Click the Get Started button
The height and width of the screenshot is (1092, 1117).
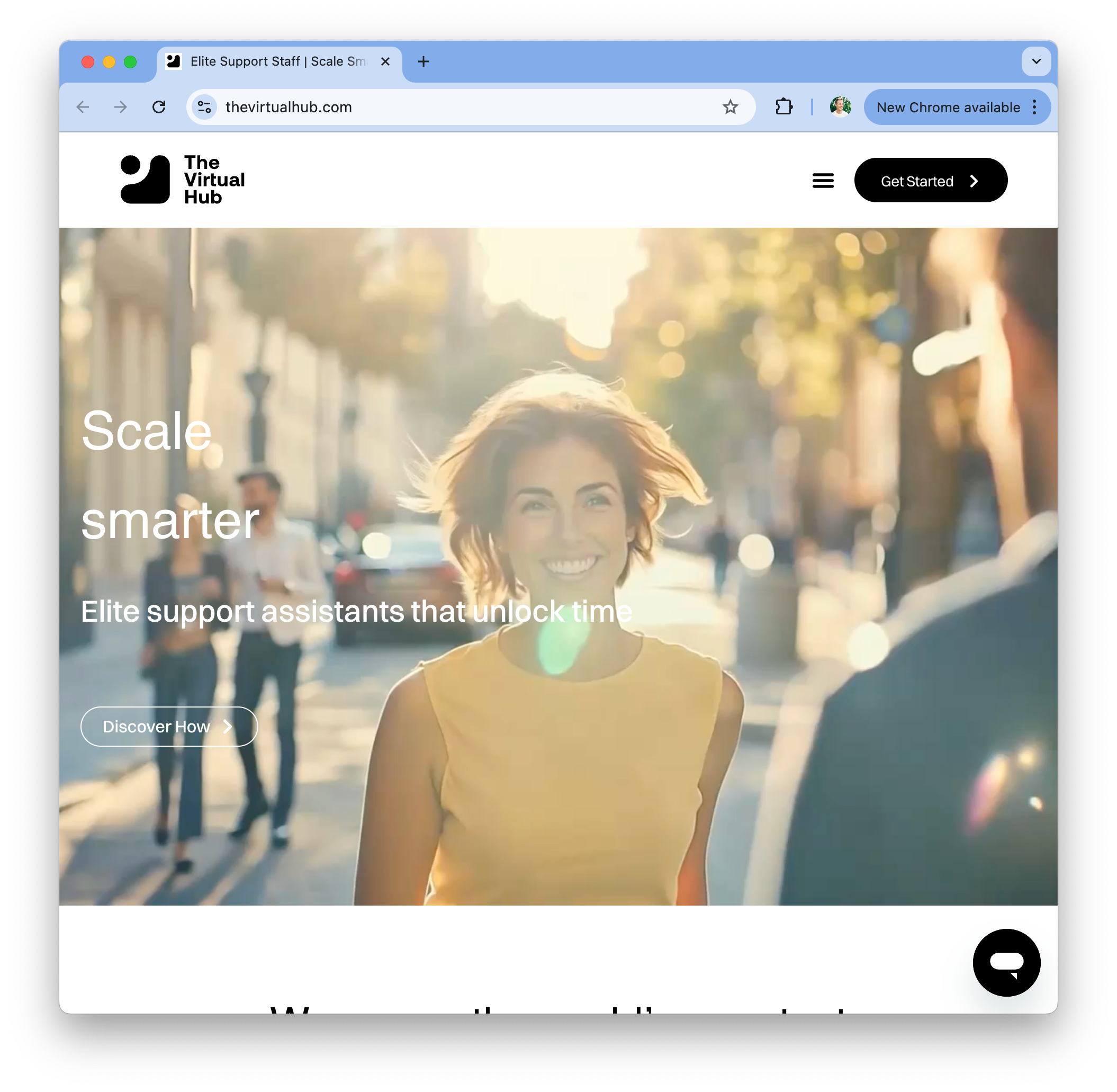pyautogui.click(x=930, y=181)
